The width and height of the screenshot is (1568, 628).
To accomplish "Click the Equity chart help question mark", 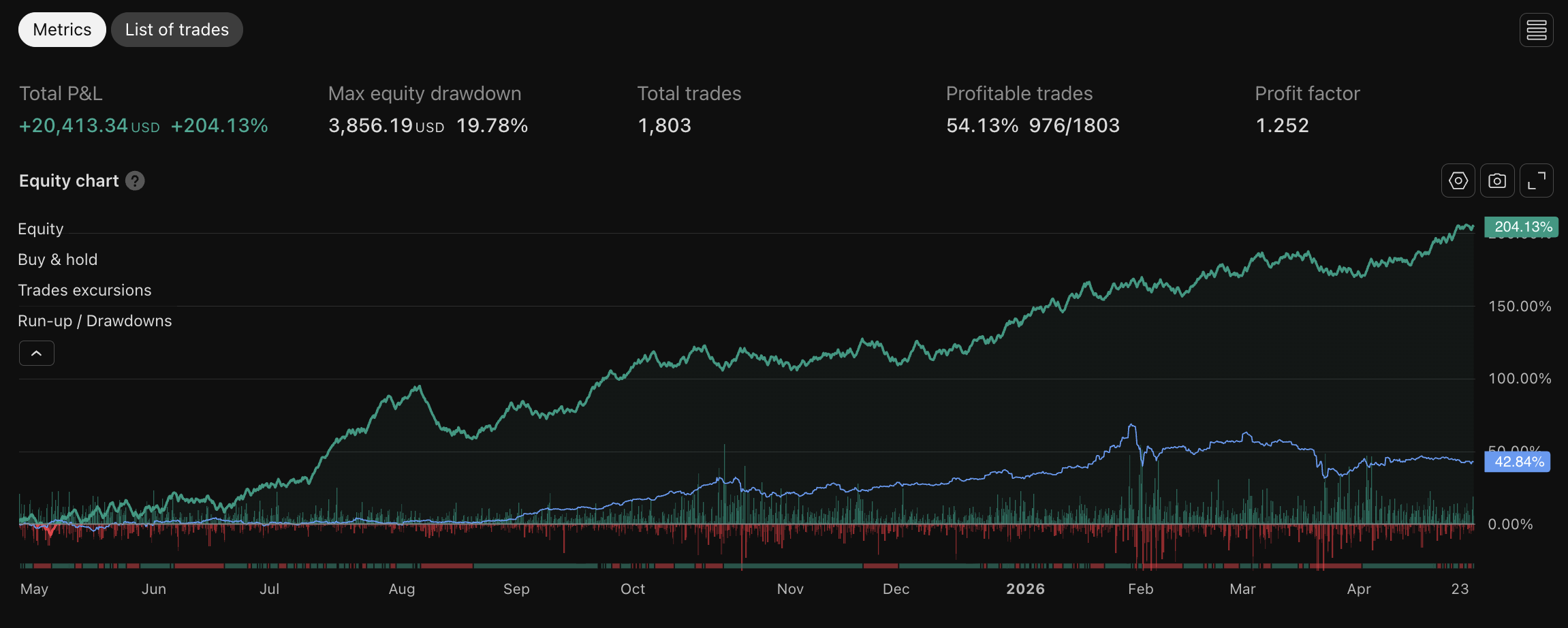I will coord(134,180).
